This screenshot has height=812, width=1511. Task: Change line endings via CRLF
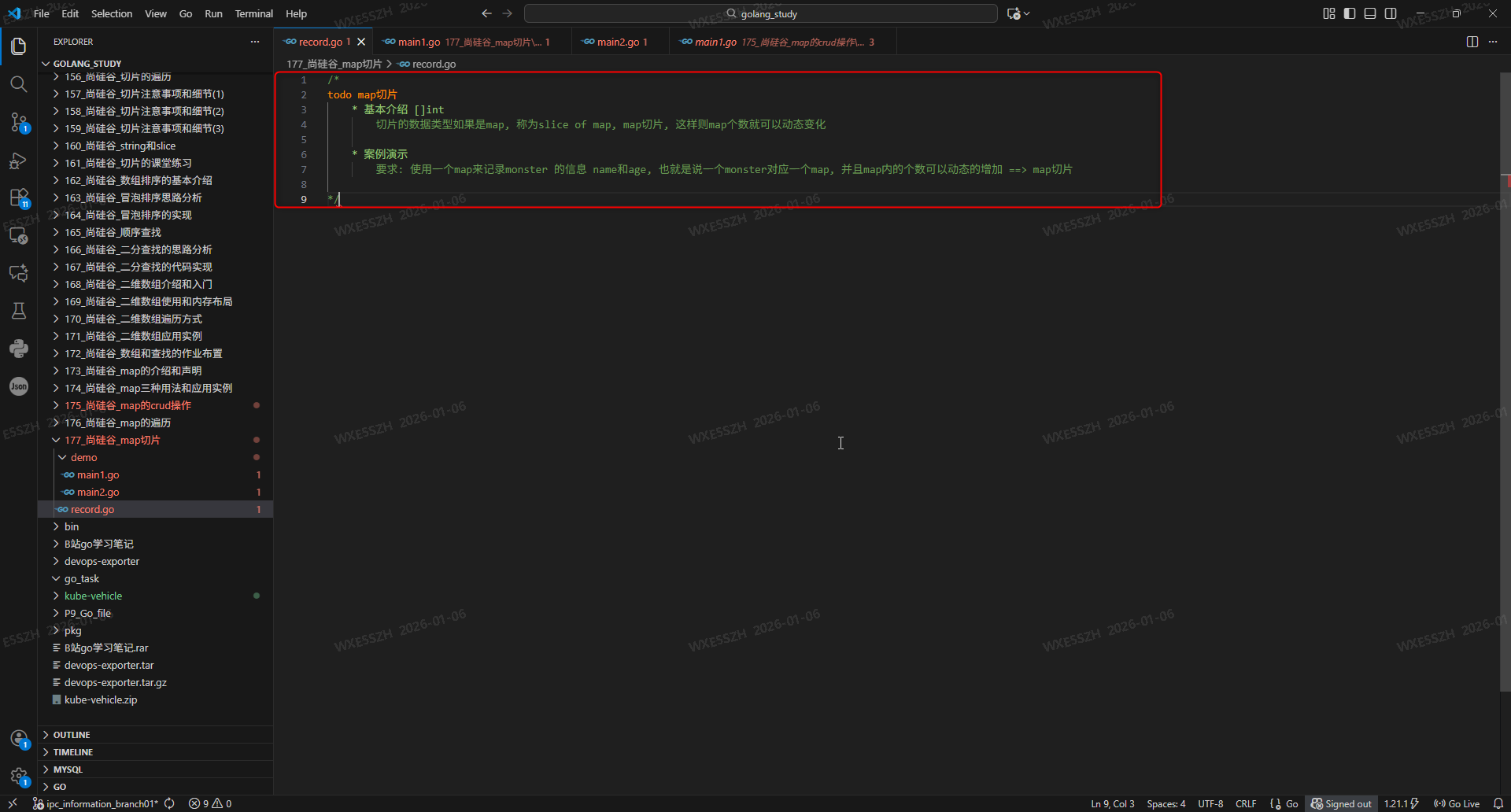coord(1246,803)
